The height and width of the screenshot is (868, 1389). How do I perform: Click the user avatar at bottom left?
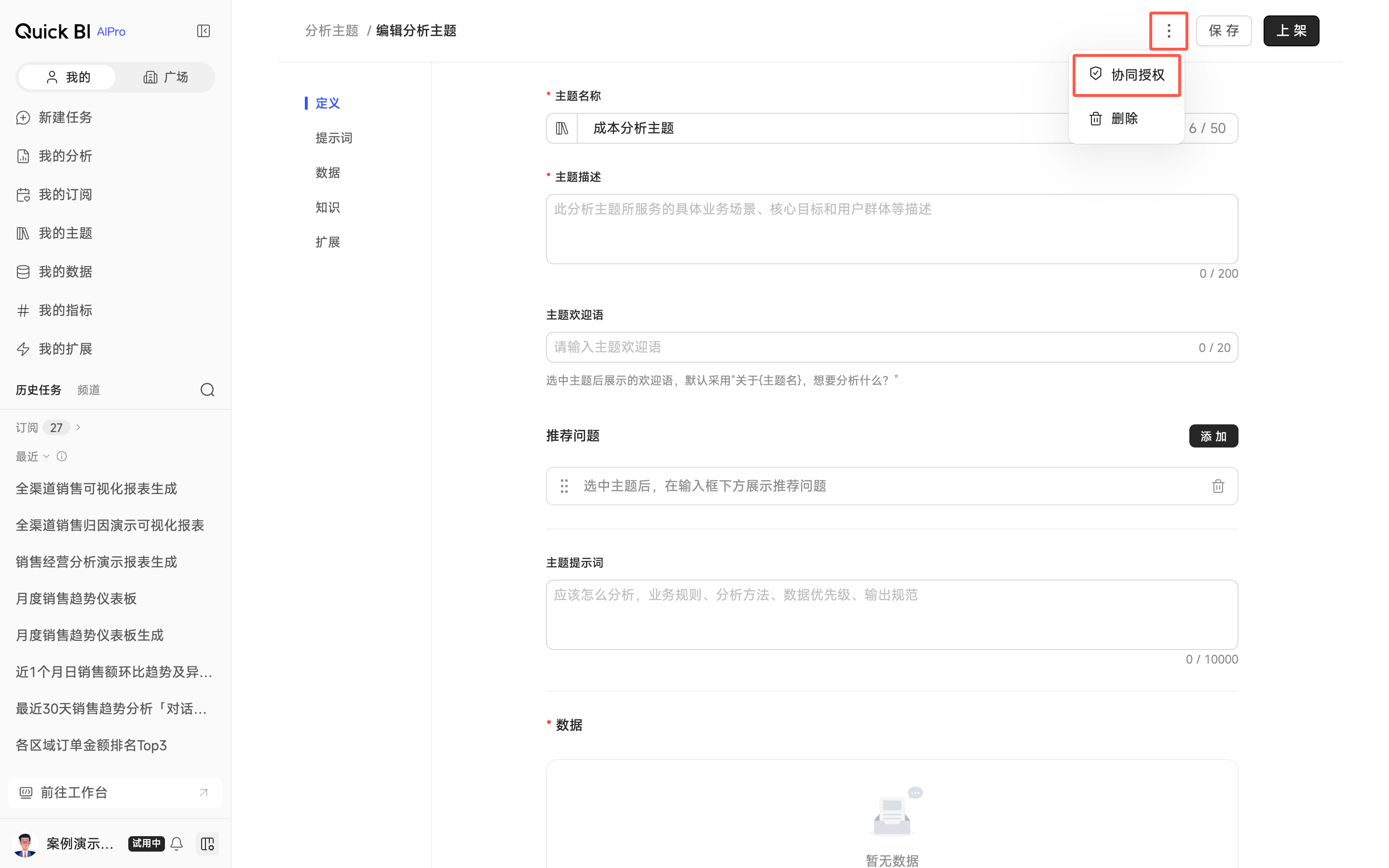coord(25,843)
